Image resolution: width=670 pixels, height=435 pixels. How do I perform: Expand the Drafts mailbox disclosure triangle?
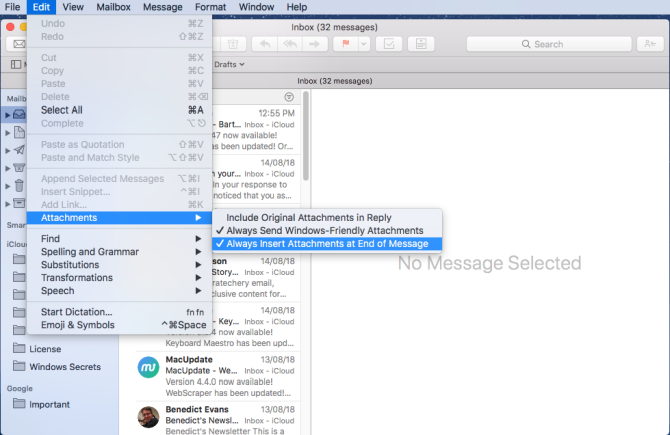pyautogui.click(x=8, y=133)
